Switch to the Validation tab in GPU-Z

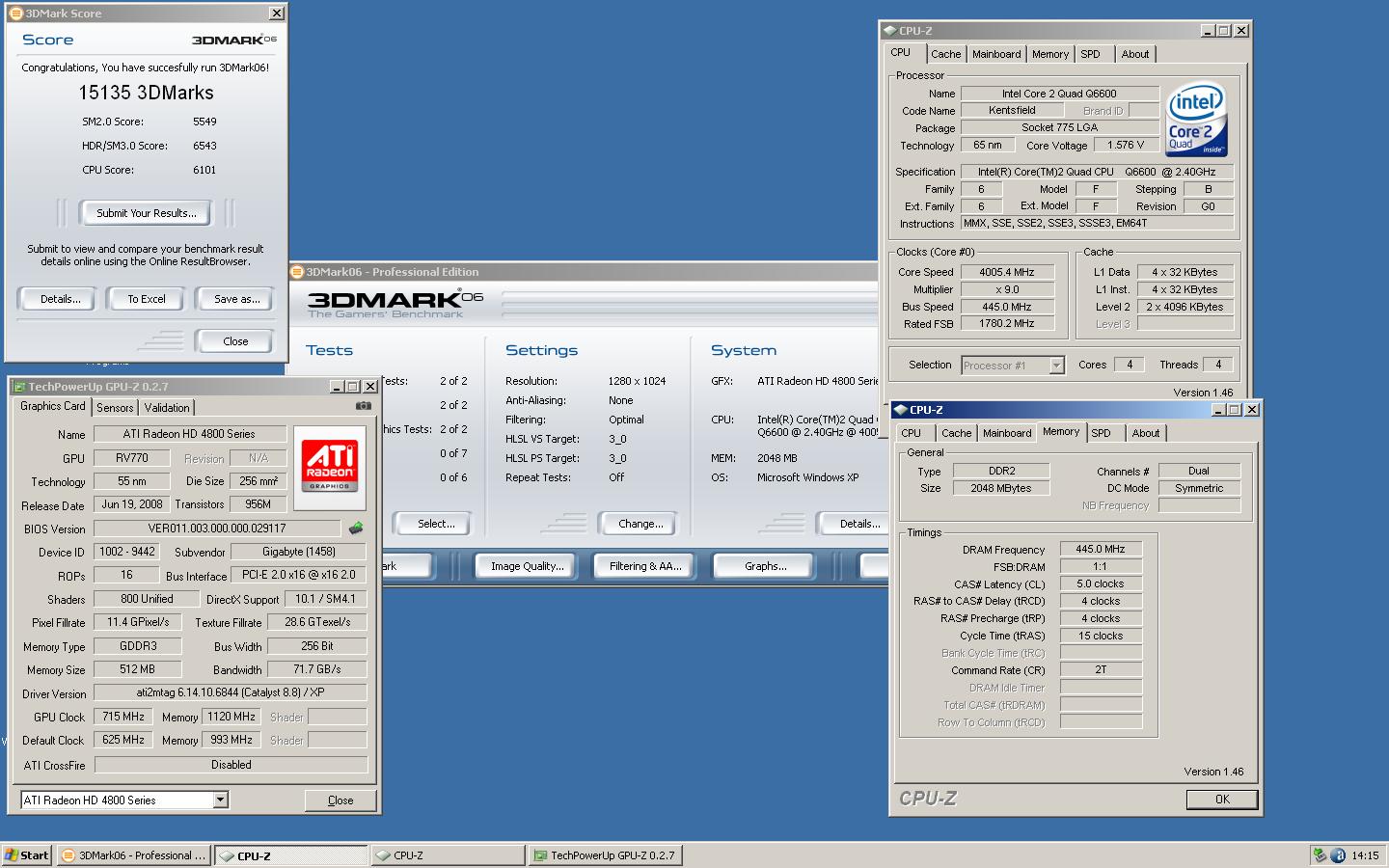pyautogui.click(x=167, y=408)
